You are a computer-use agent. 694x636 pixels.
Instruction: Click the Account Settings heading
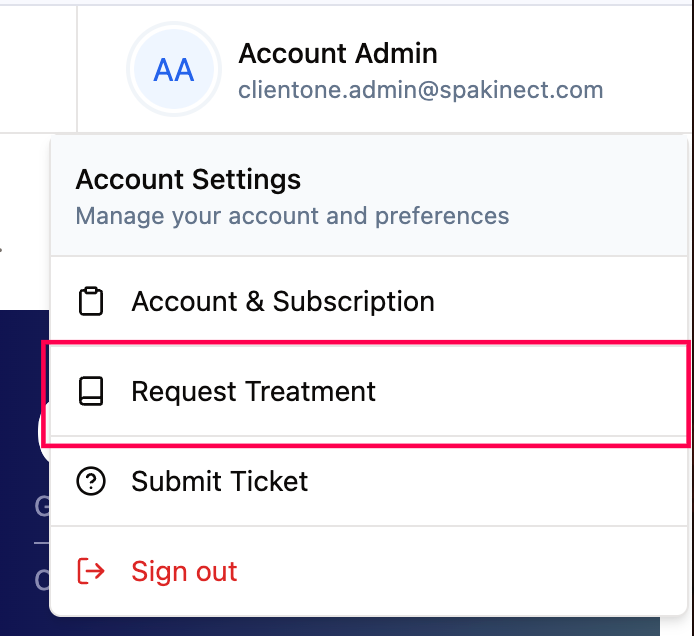point(188,179)
